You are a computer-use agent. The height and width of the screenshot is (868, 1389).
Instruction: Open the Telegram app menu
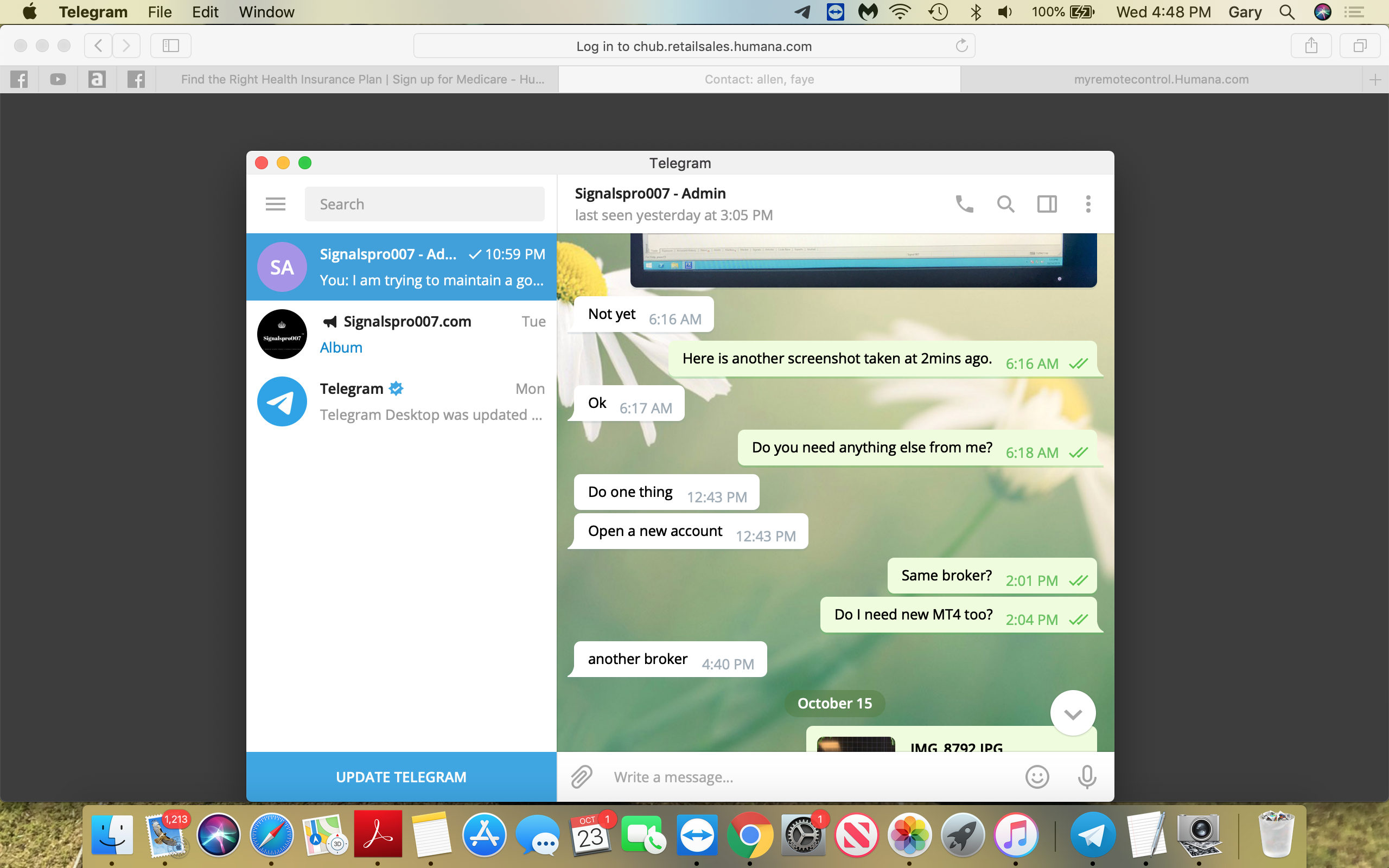[93, 12]
